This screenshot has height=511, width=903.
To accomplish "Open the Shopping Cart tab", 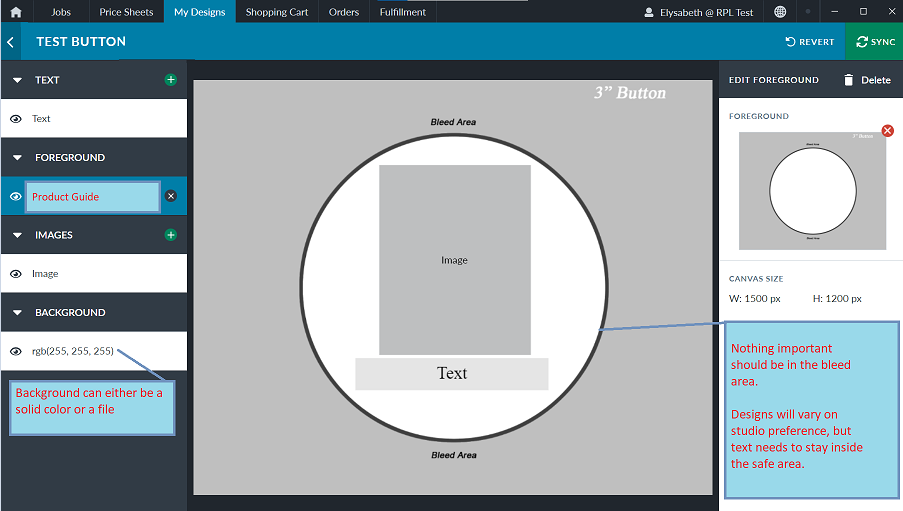I will tap(277, 12).
